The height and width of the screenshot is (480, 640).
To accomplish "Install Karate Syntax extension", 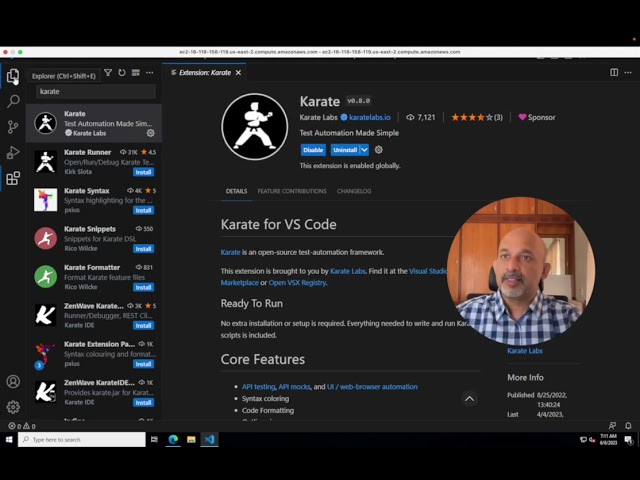I will 143,211.
